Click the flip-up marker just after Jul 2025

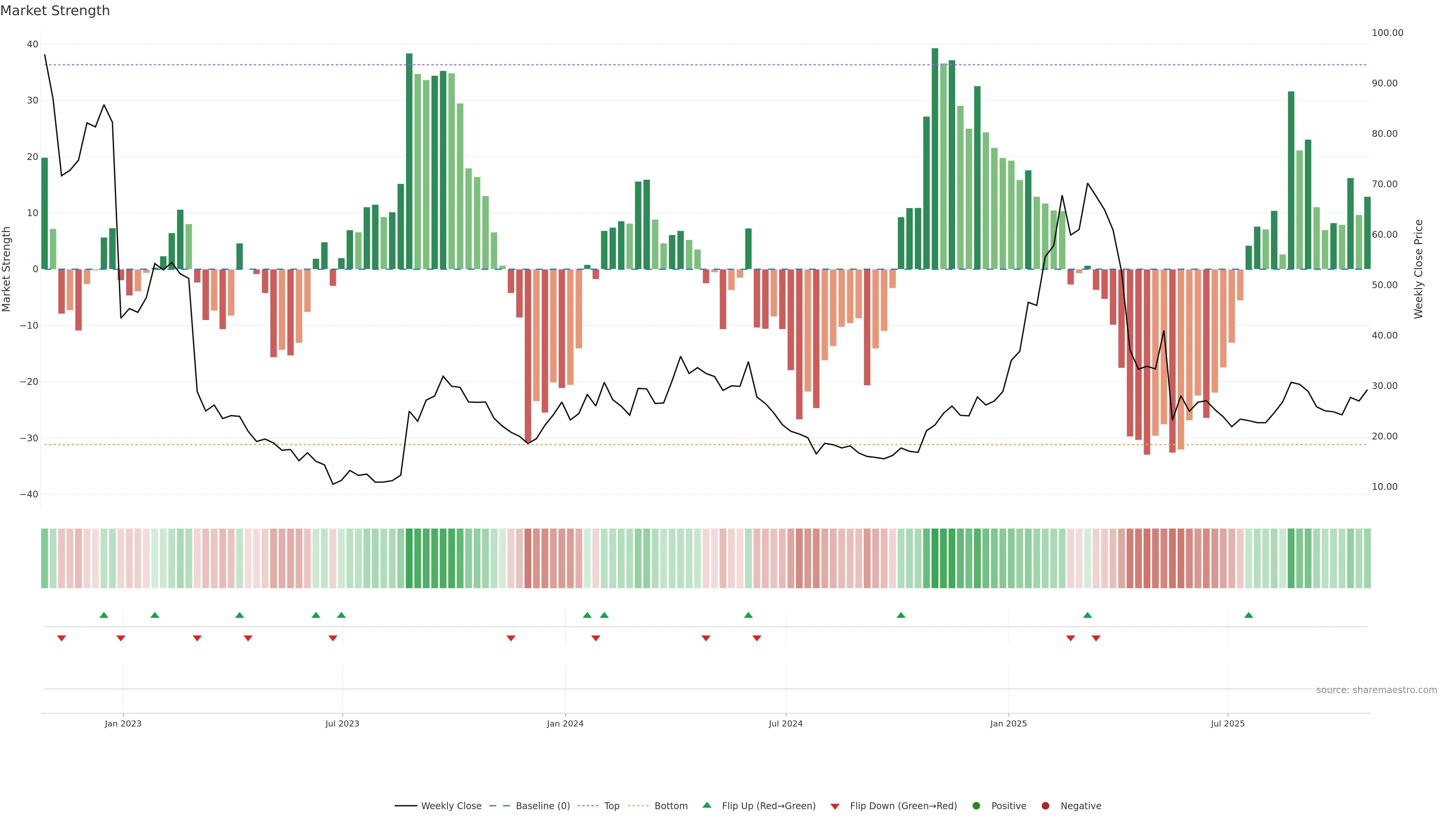tap(1249, 615)
